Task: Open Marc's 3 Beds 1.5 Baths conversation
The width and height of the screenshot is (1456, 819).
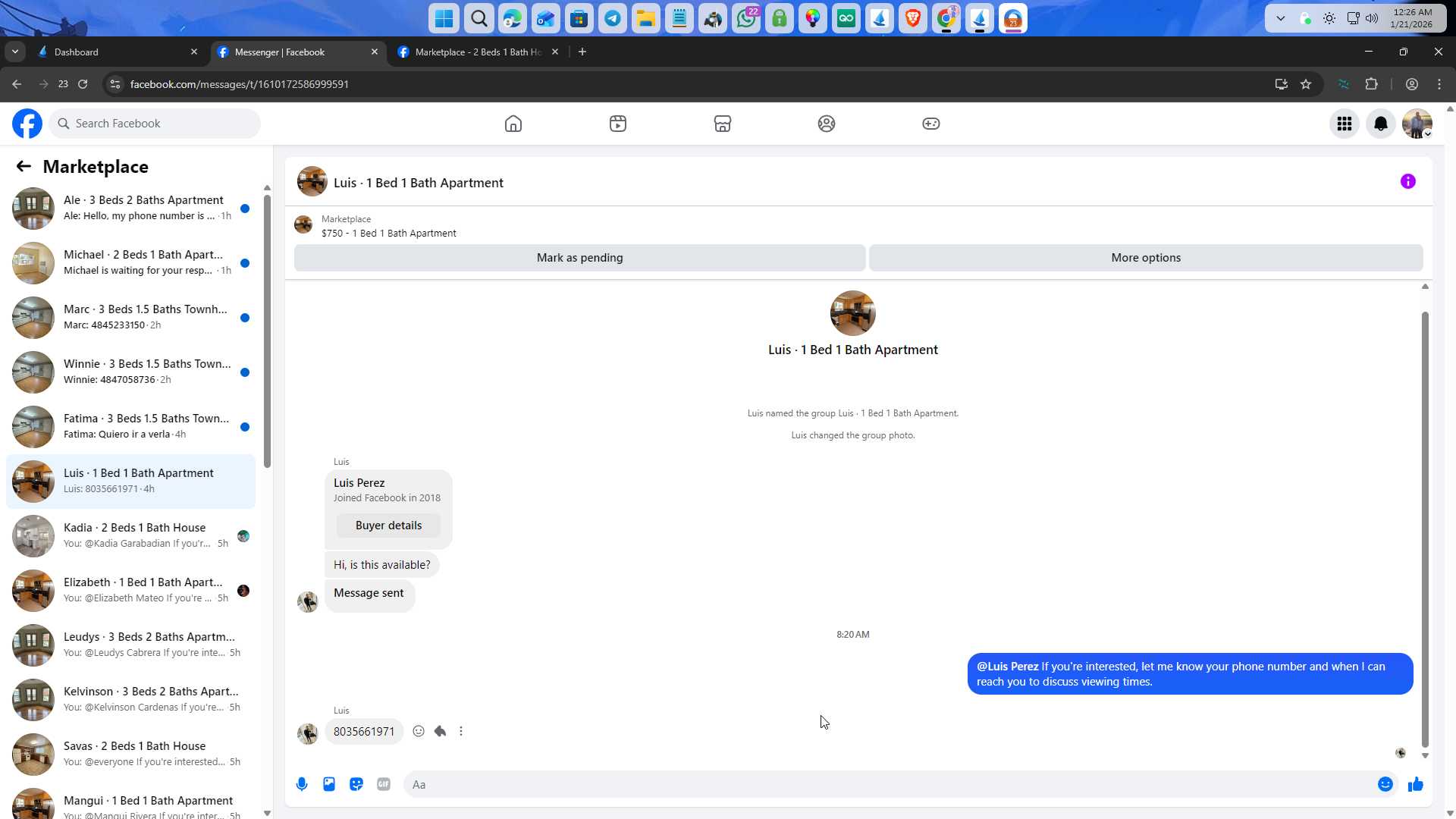Action: click(130, 318)
